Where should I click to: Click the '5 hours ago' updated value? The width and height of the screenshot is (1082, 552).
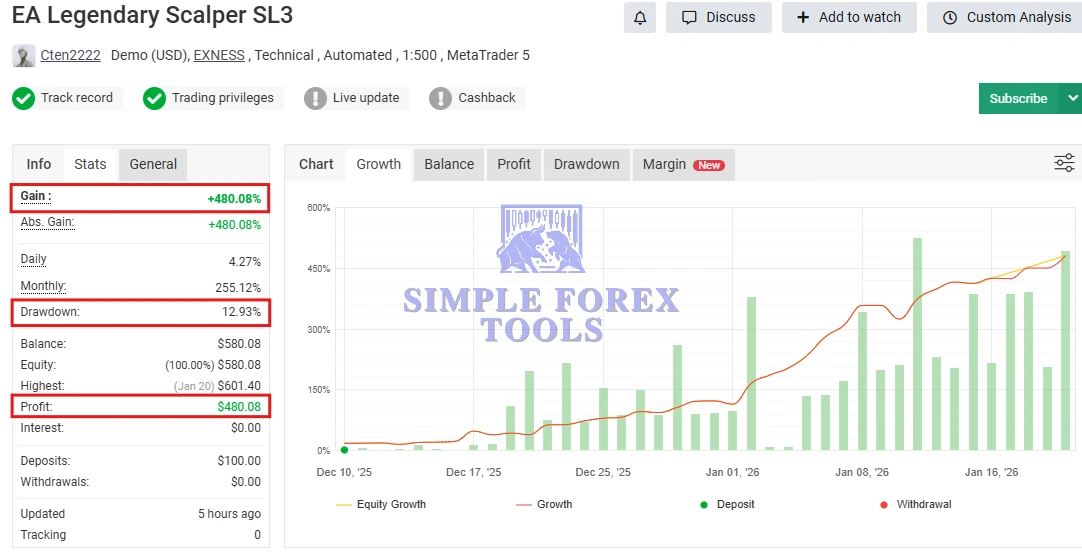(x=229, y=514)
